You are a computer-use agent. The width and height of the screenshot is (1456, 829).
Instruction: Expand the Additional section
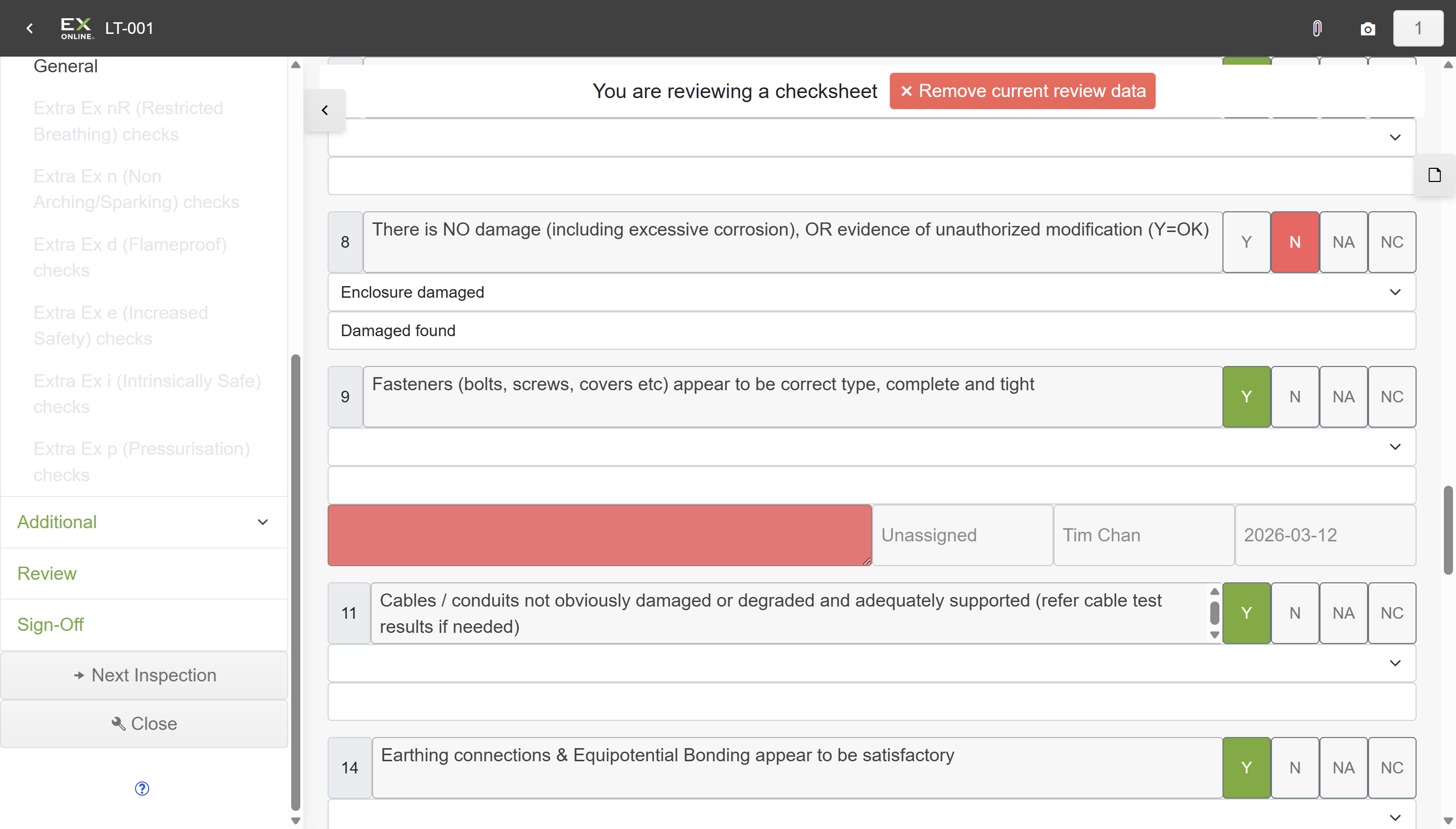pos(144,522)
